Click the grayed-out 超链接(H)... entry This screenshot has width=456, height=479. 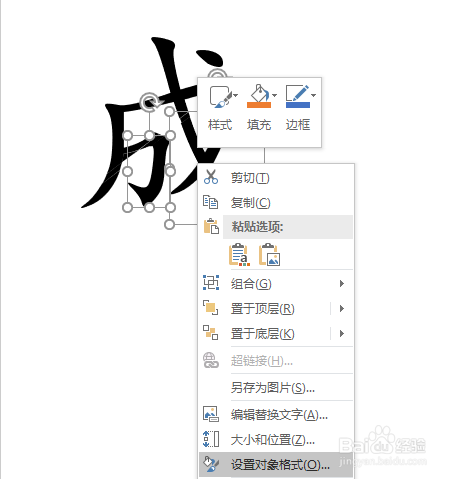point(276,361)
